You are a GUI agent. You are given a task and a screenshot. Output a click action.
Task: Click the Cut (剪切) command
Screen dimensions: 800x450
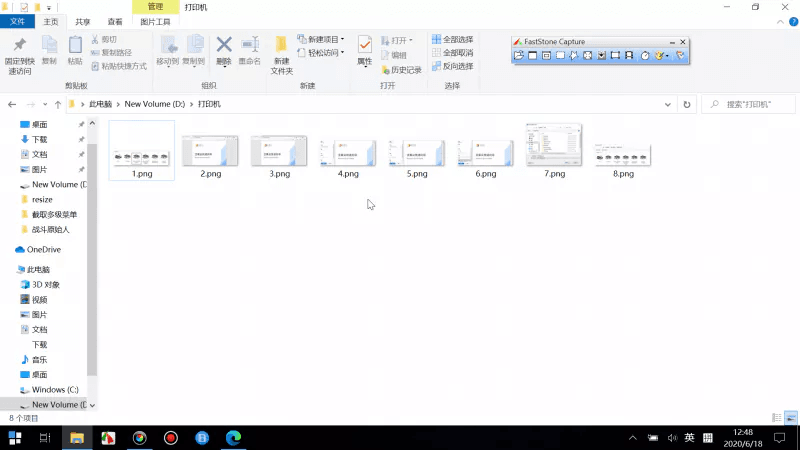click(x=104, y=39)
